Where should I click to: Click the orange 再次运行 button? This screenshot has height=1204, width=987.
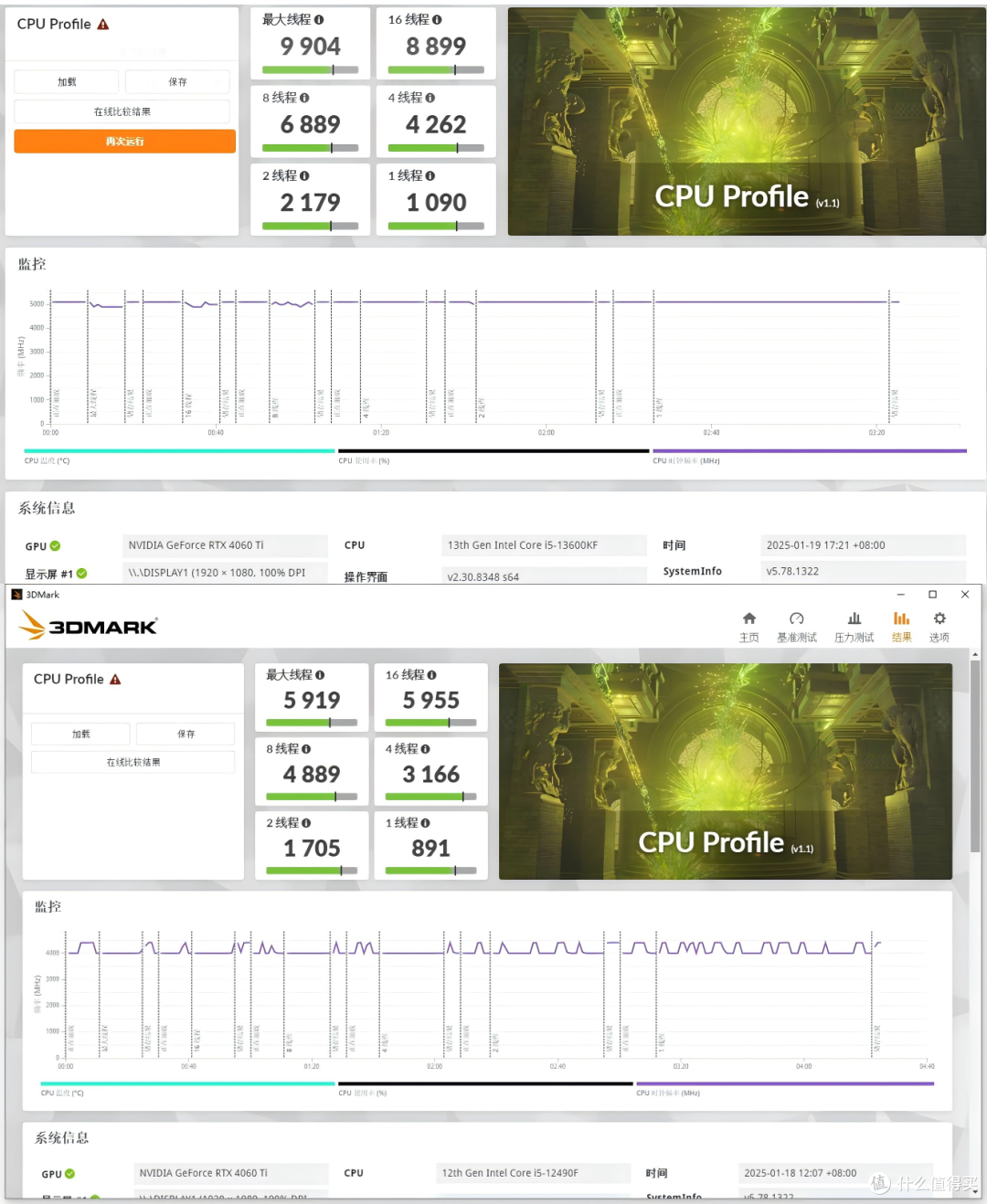[123, 141]
